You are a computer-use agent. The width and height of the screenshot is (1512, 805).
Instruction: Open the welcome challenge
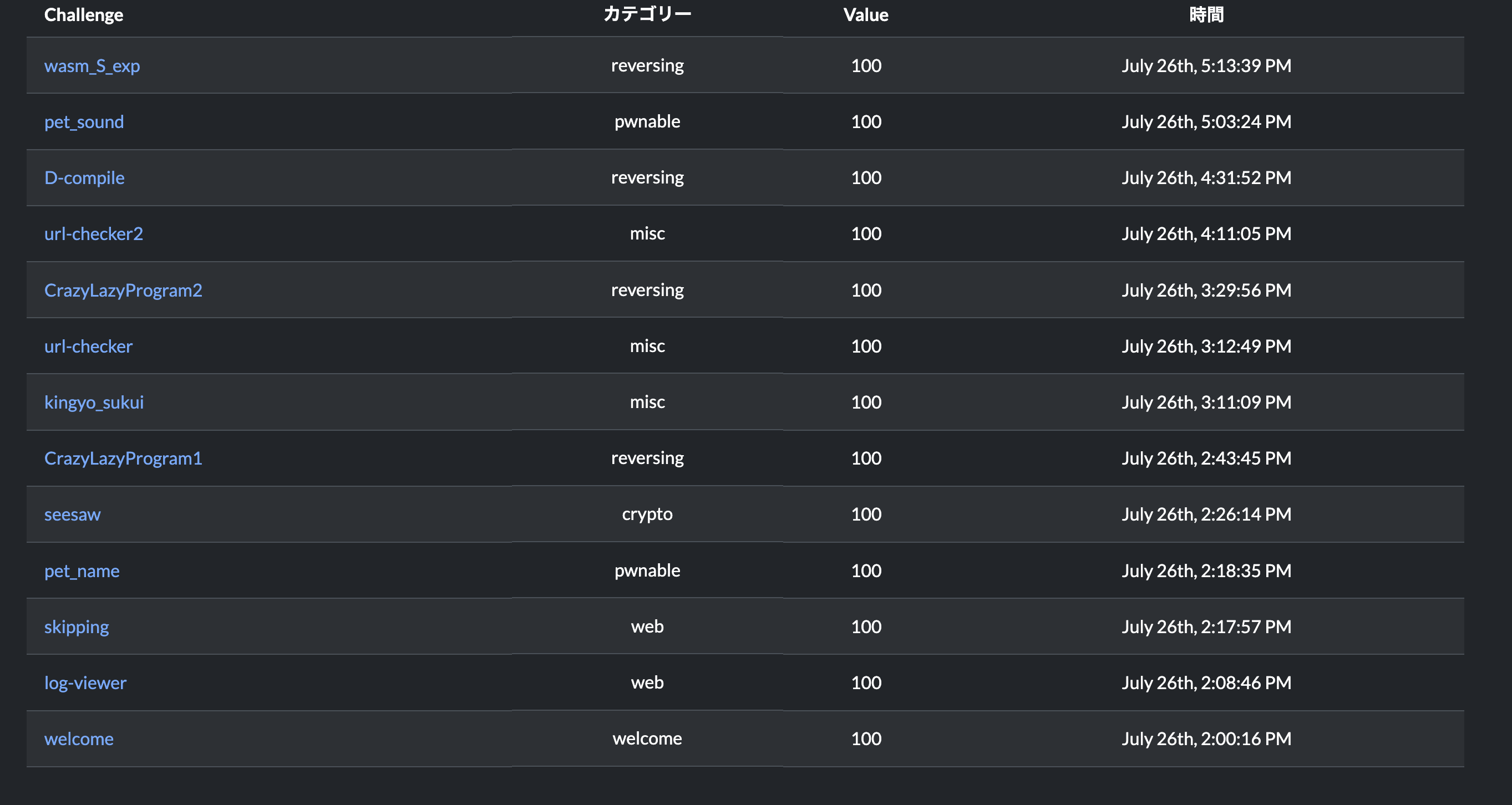tap(79, 738)
